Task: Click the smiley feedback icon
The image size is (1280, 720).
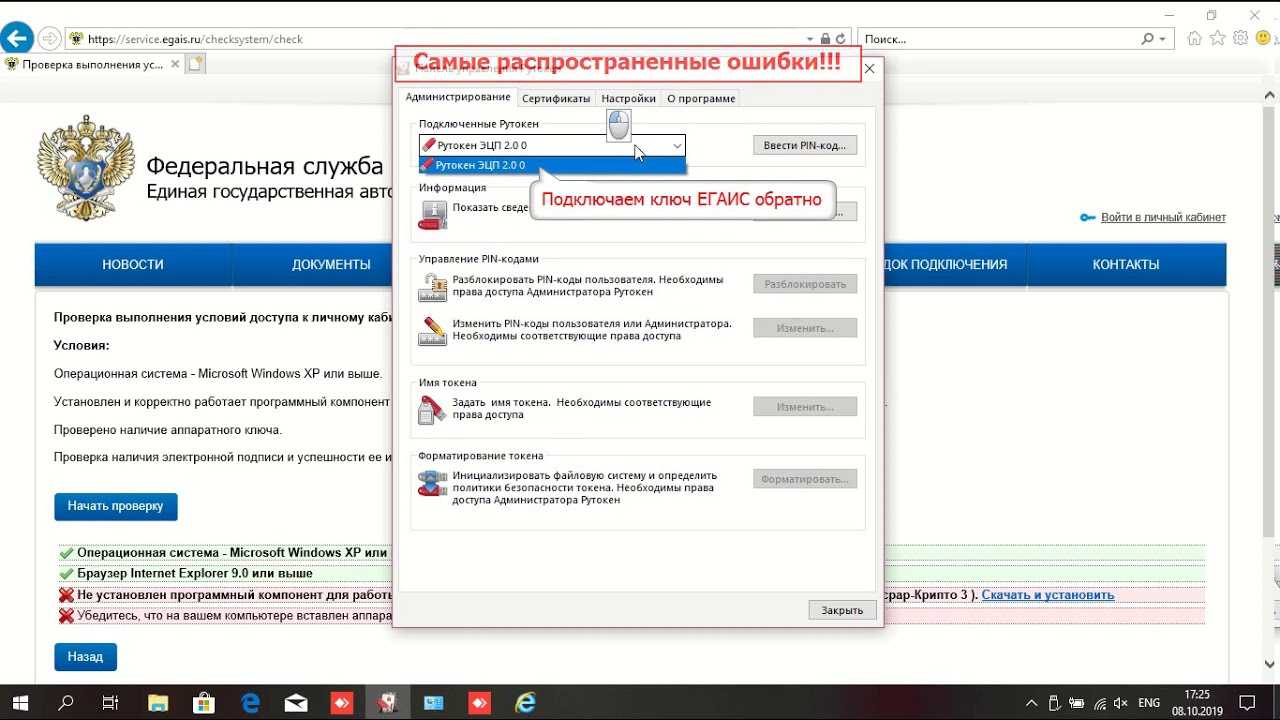Action: coord(1263,39)
